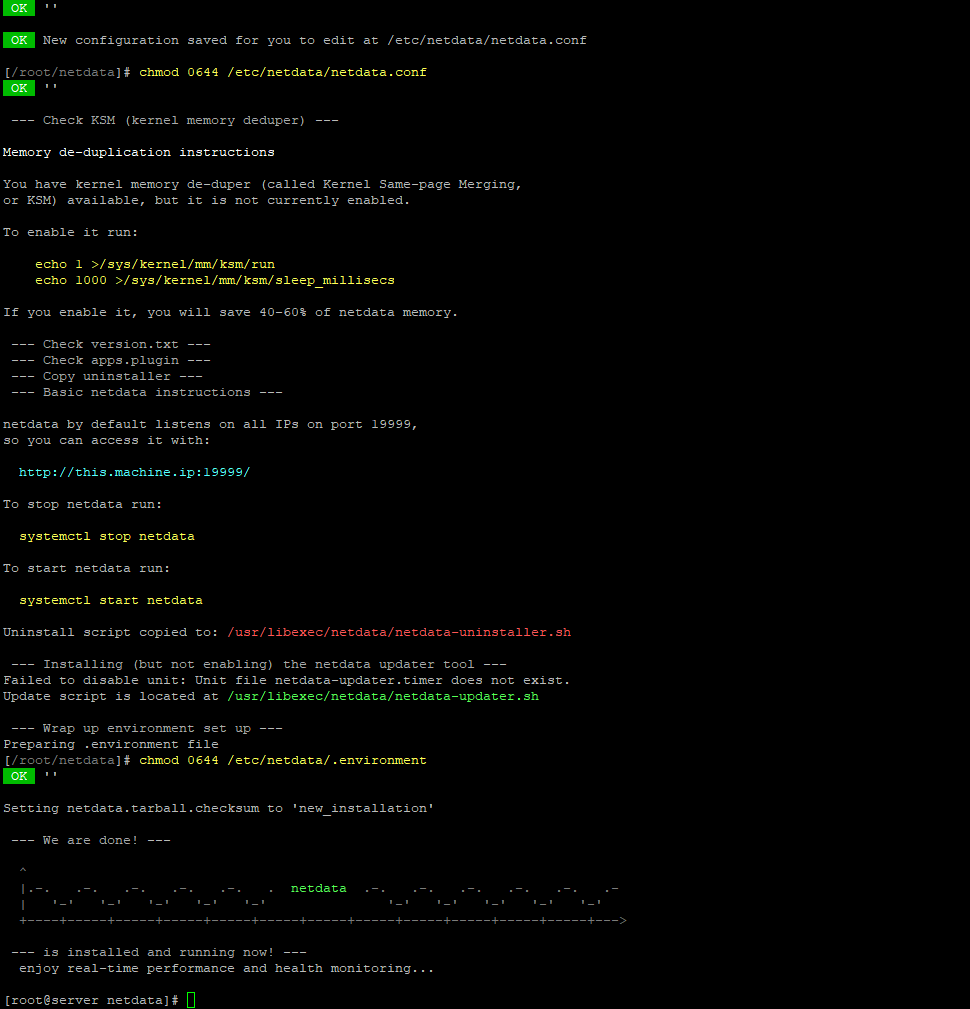Click the 'Failed to disable unit' message
The height and width of the screenshot is (1009, 970).
tap(286, 680)
